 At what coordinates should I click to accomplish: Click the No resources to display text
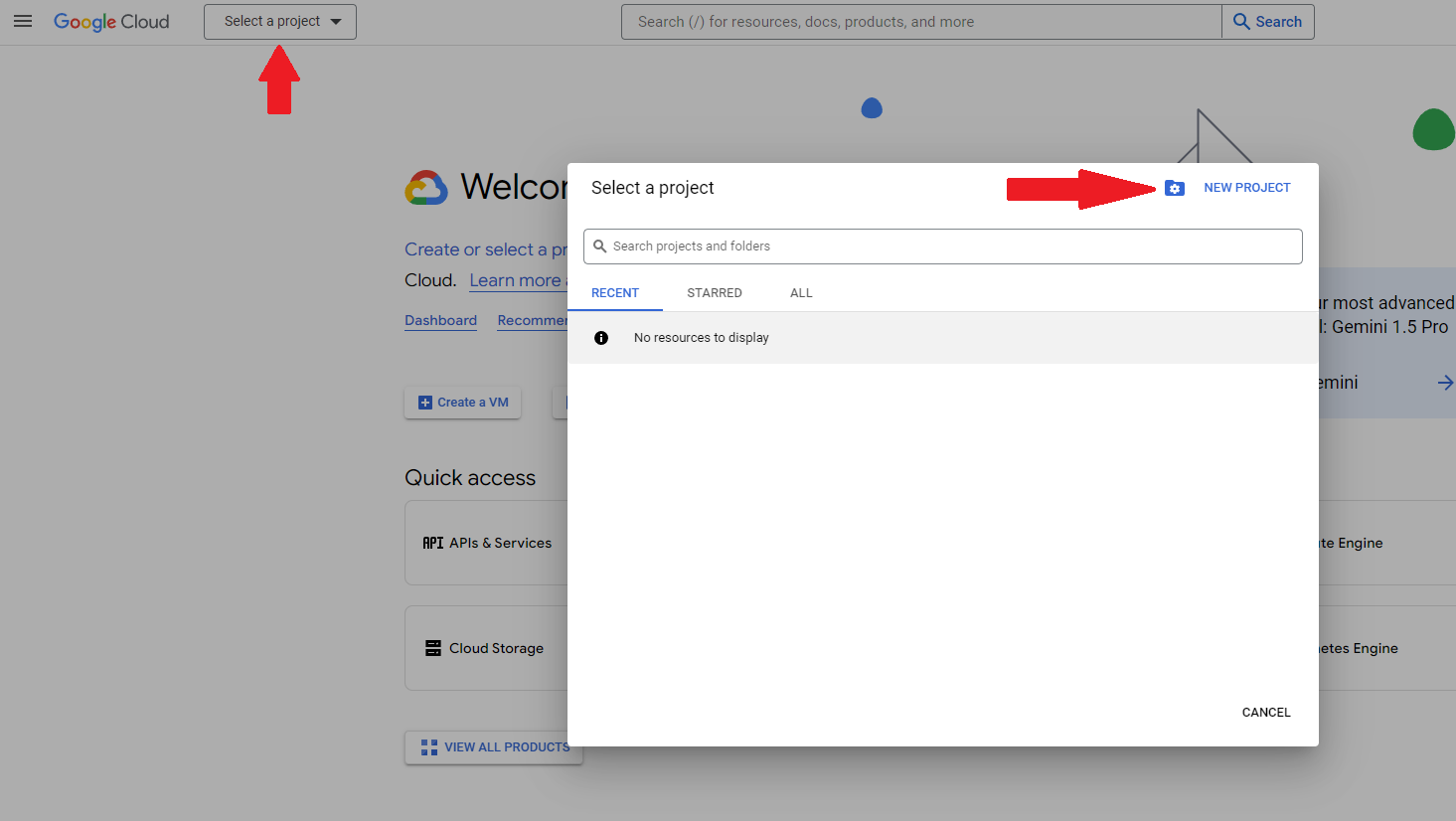coord(702,338)
